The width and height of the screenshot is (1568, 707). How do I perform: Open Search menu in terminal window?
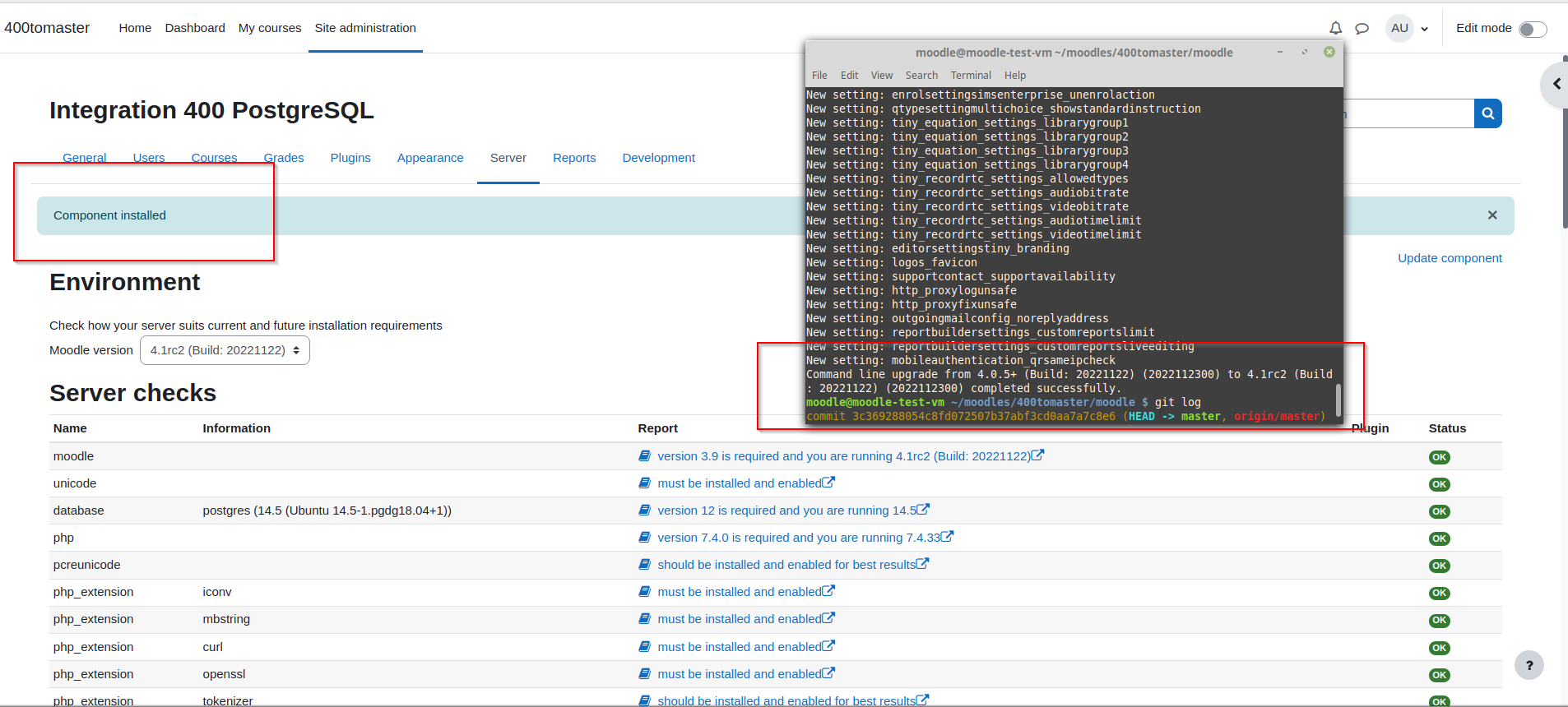(x=921, y=75)
